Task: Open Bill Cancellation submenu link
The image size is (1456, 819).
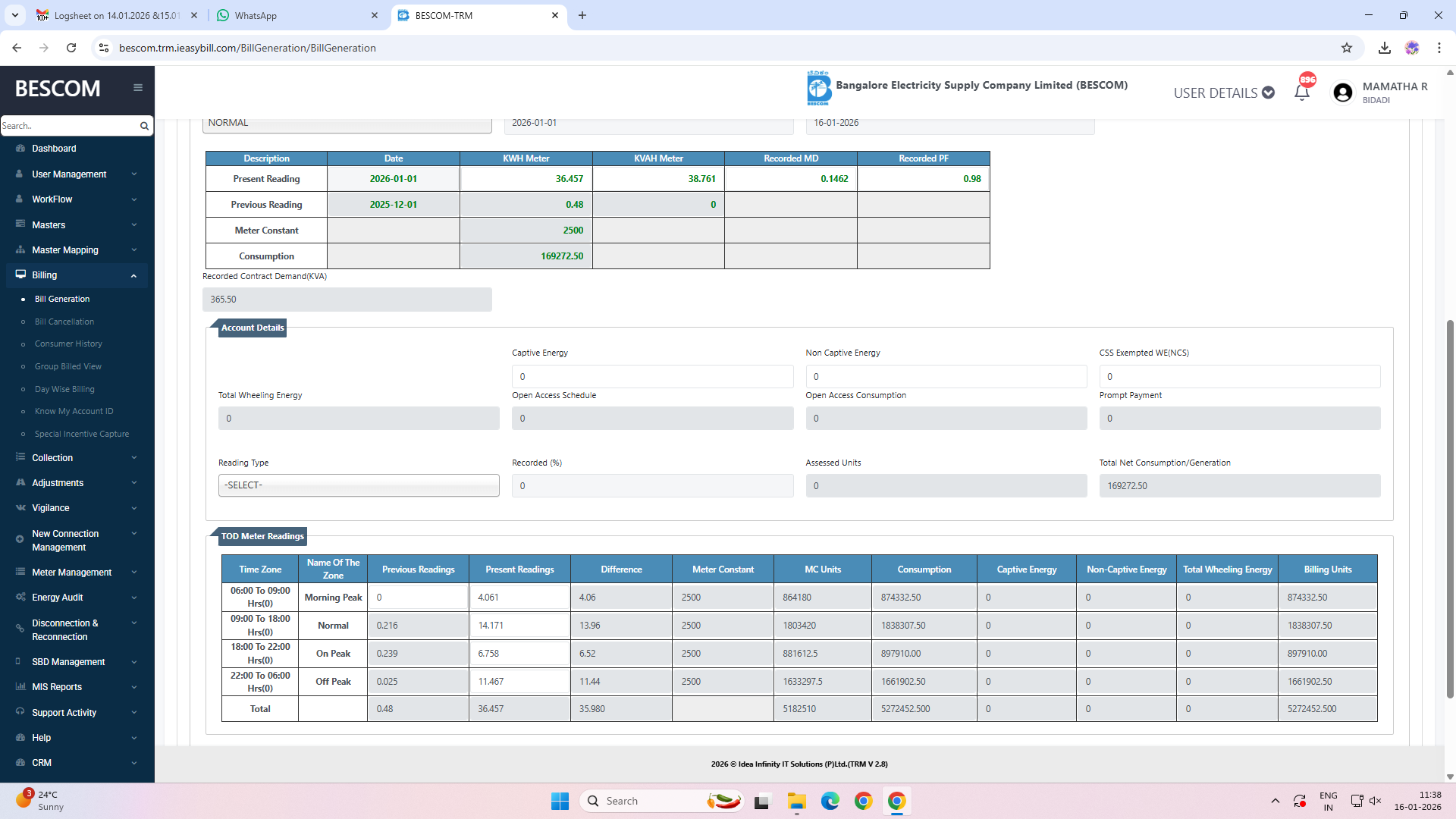Action: point(64,322)
